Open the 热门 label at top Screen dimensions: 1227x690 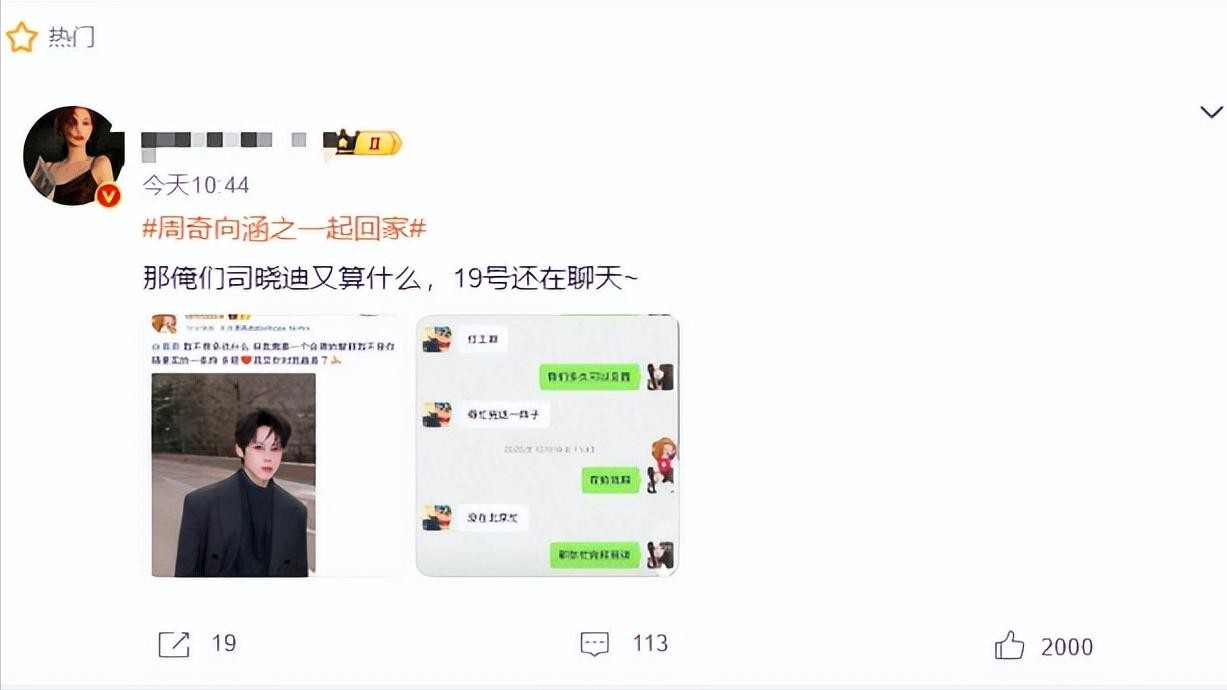click(72, 38)
